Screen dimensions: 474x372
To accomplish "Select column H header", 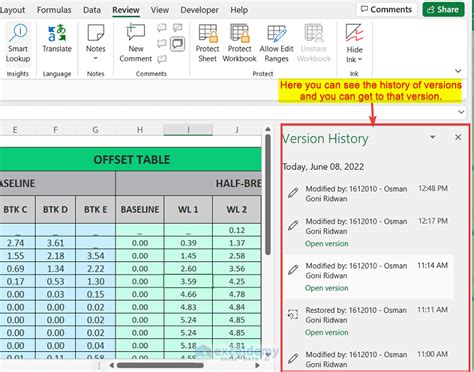I will coord(140,130).
